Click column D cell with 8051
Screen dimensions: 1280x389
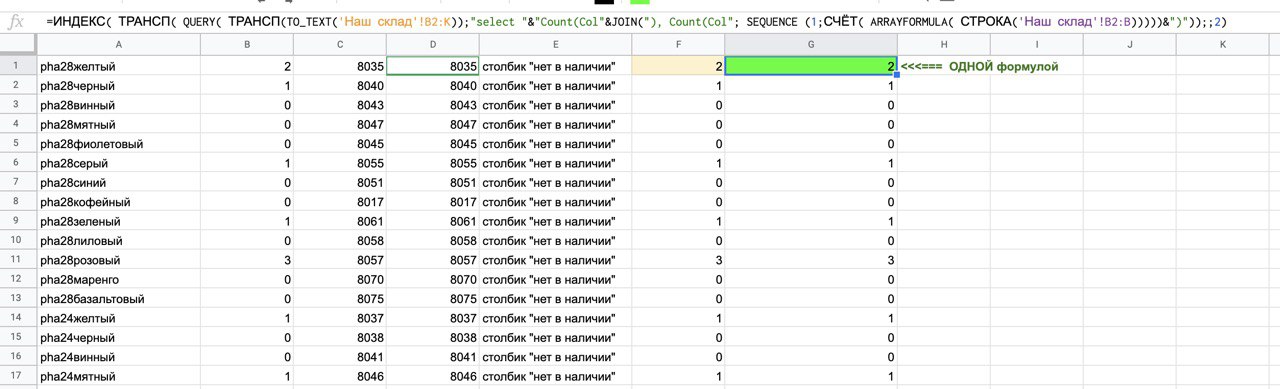click(433, 183)
